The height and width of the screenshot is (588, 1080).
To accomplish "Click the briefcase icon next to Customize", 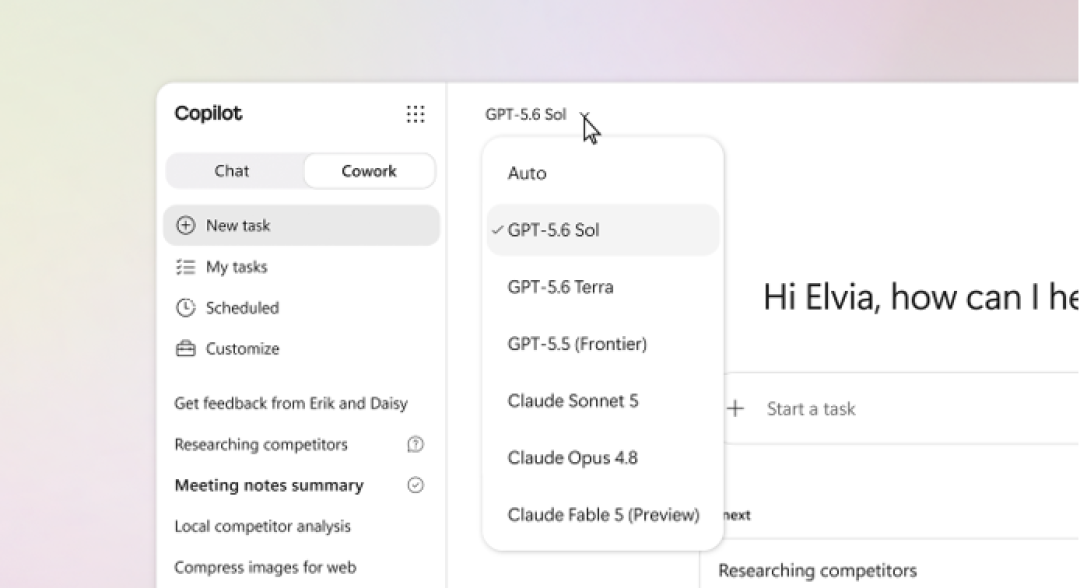I will click(x=185, y=348).
